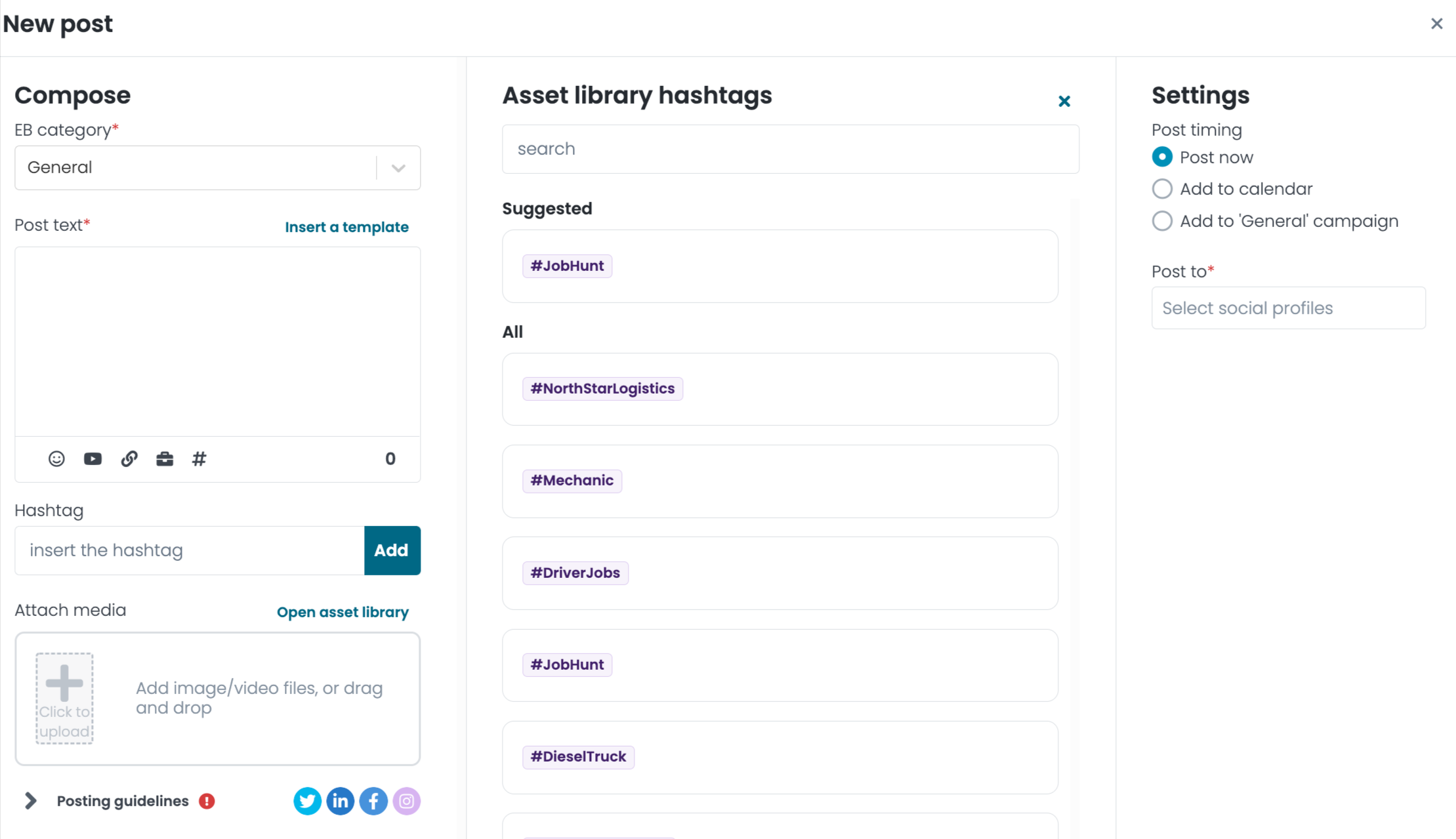Choose the #DriverJobs hashtag
Screen dimensions: 1456x839
[x=575, y=573]
